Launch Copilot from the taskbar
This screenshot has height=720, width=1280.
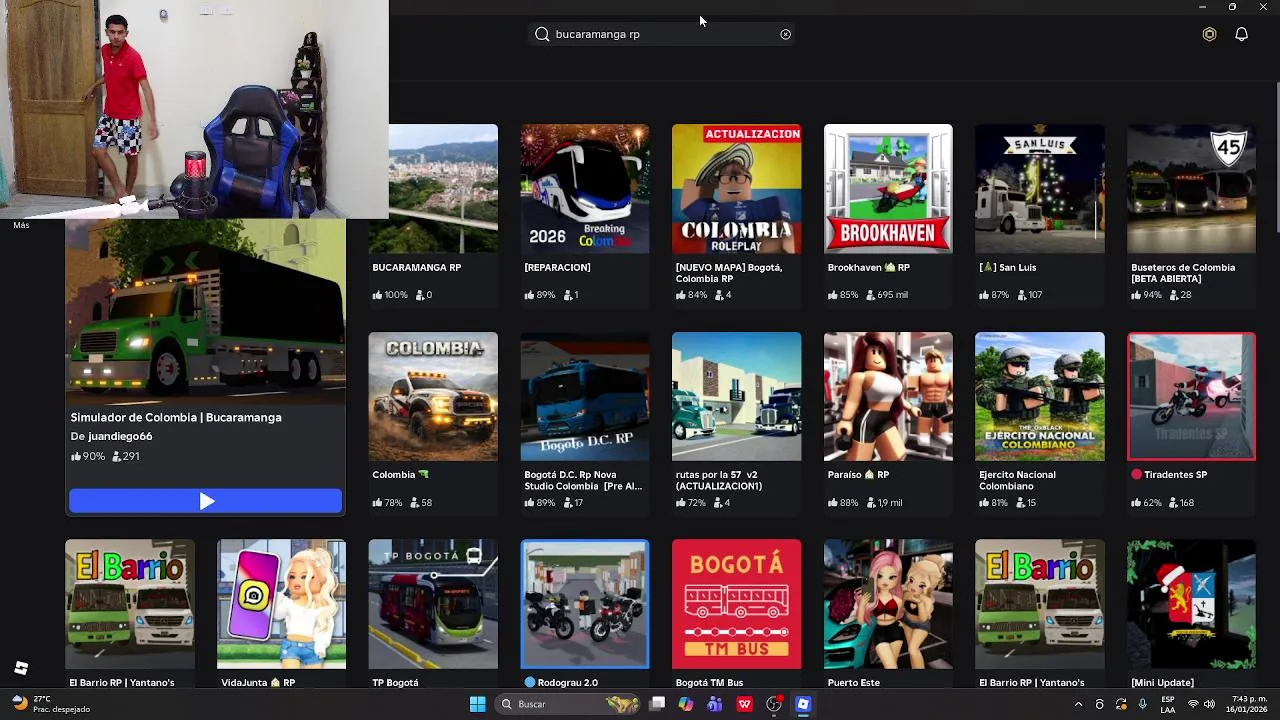pyautogui.click(x=685, y=704)
